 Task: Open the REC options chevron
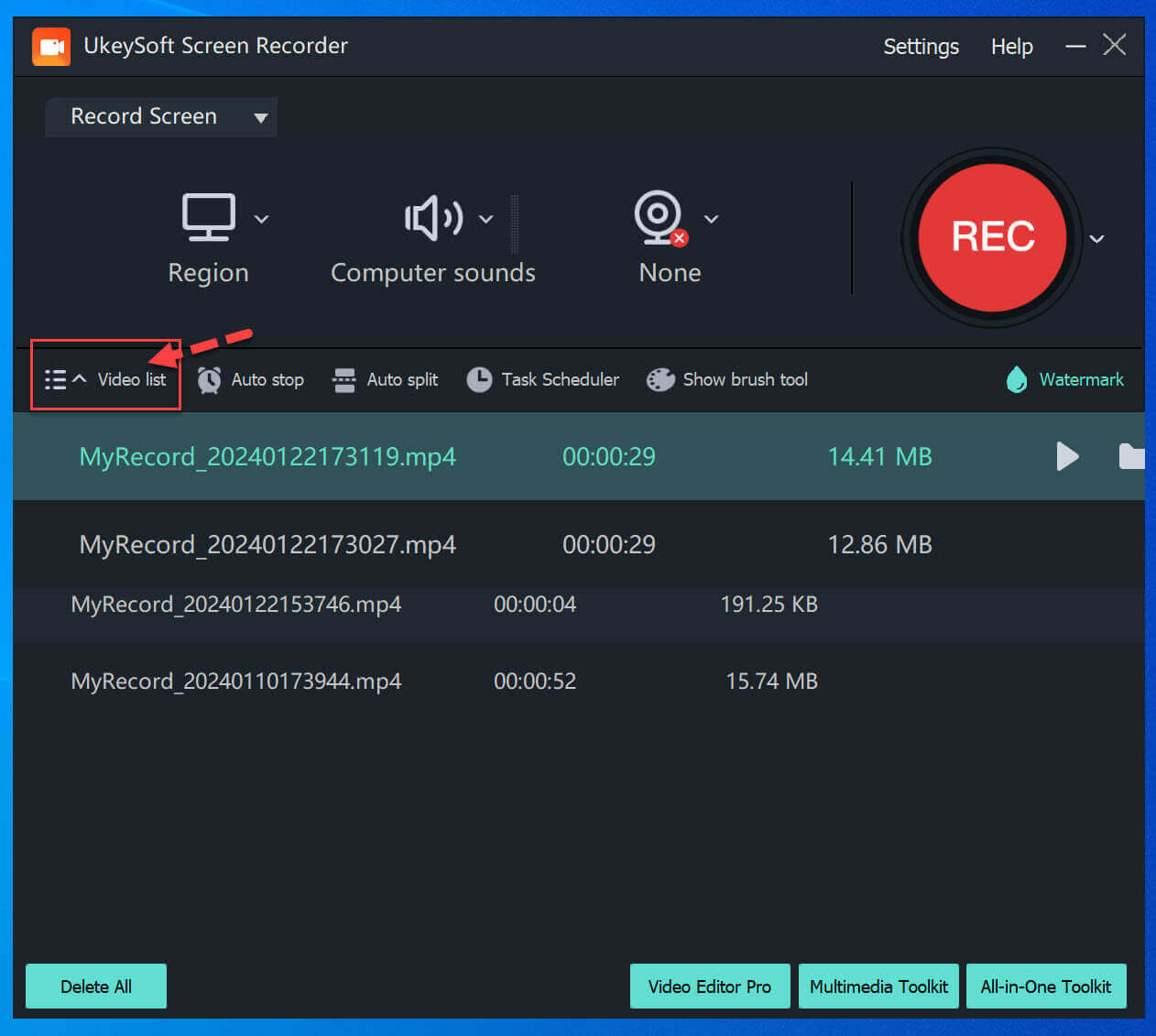[x=1096, y=239]
